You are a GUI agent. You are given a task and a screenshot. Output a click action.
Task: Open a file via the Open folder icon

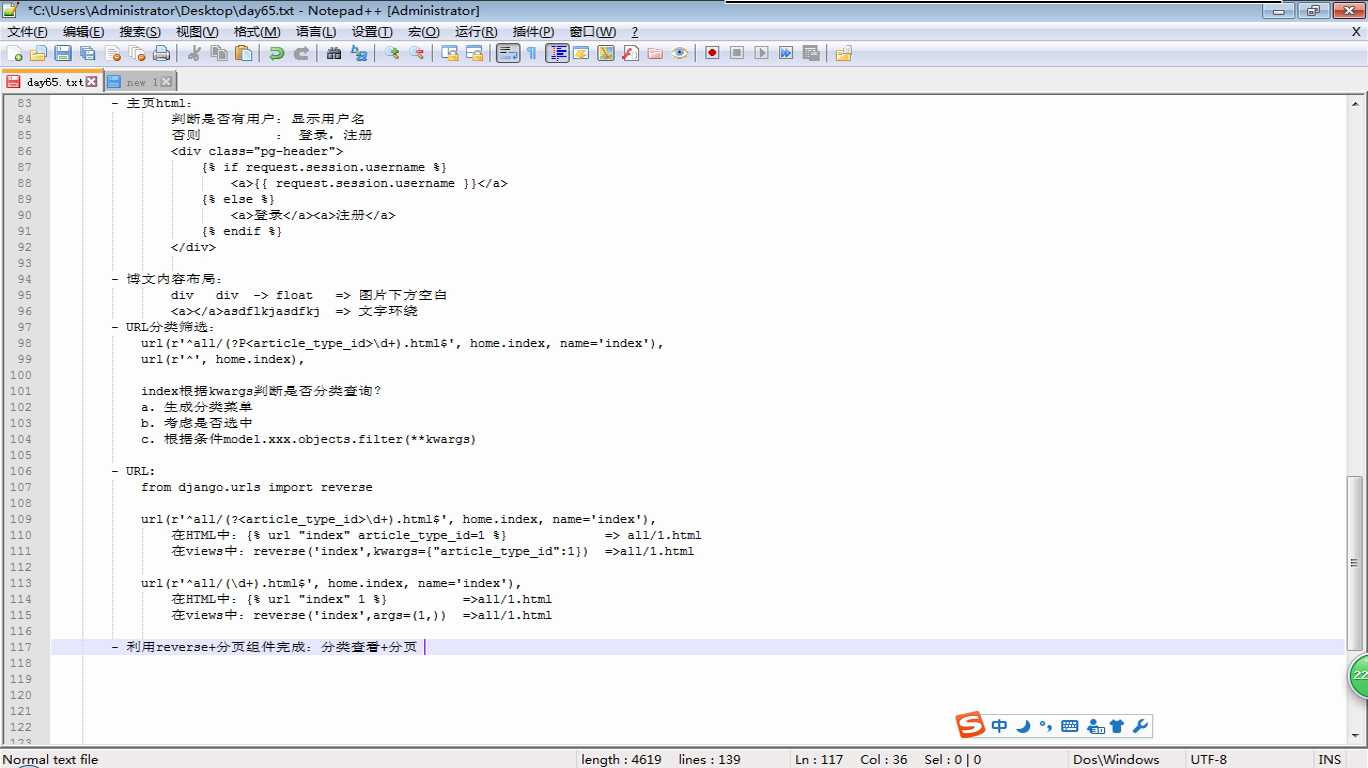[x=39, y=53]
